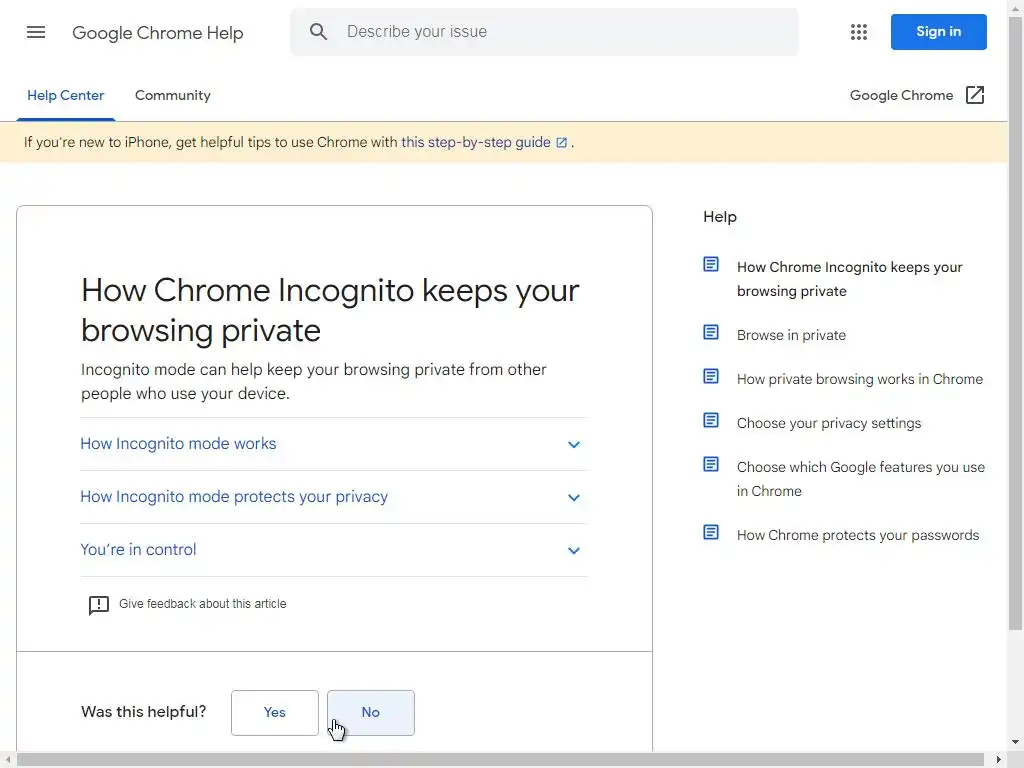This screenshot has width=1024, height=768.
Task: Open sidebar link How Chrome Incognito keeps browsing private
Action: [x=849, y=279]
